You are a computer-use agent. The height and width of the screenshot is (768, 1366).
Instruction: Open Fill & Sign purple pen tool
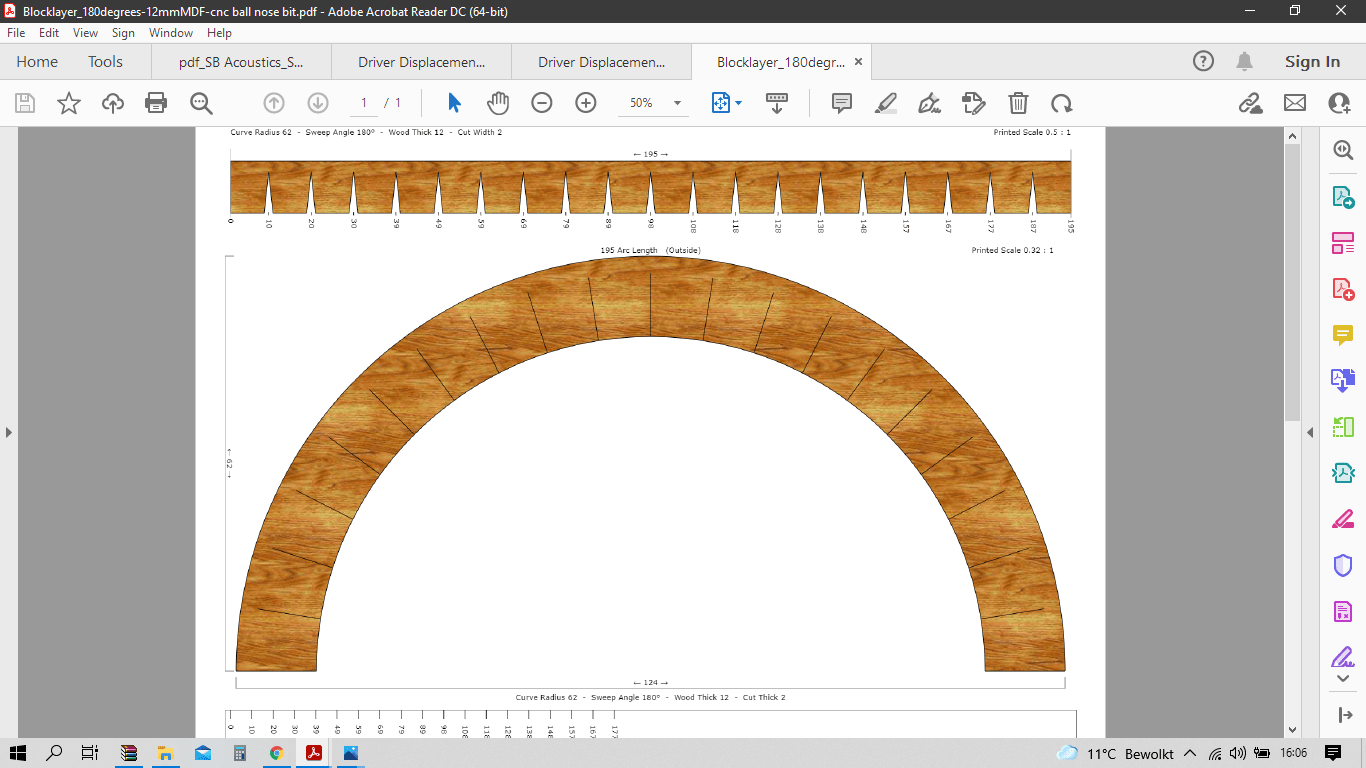click(1343, 657)
